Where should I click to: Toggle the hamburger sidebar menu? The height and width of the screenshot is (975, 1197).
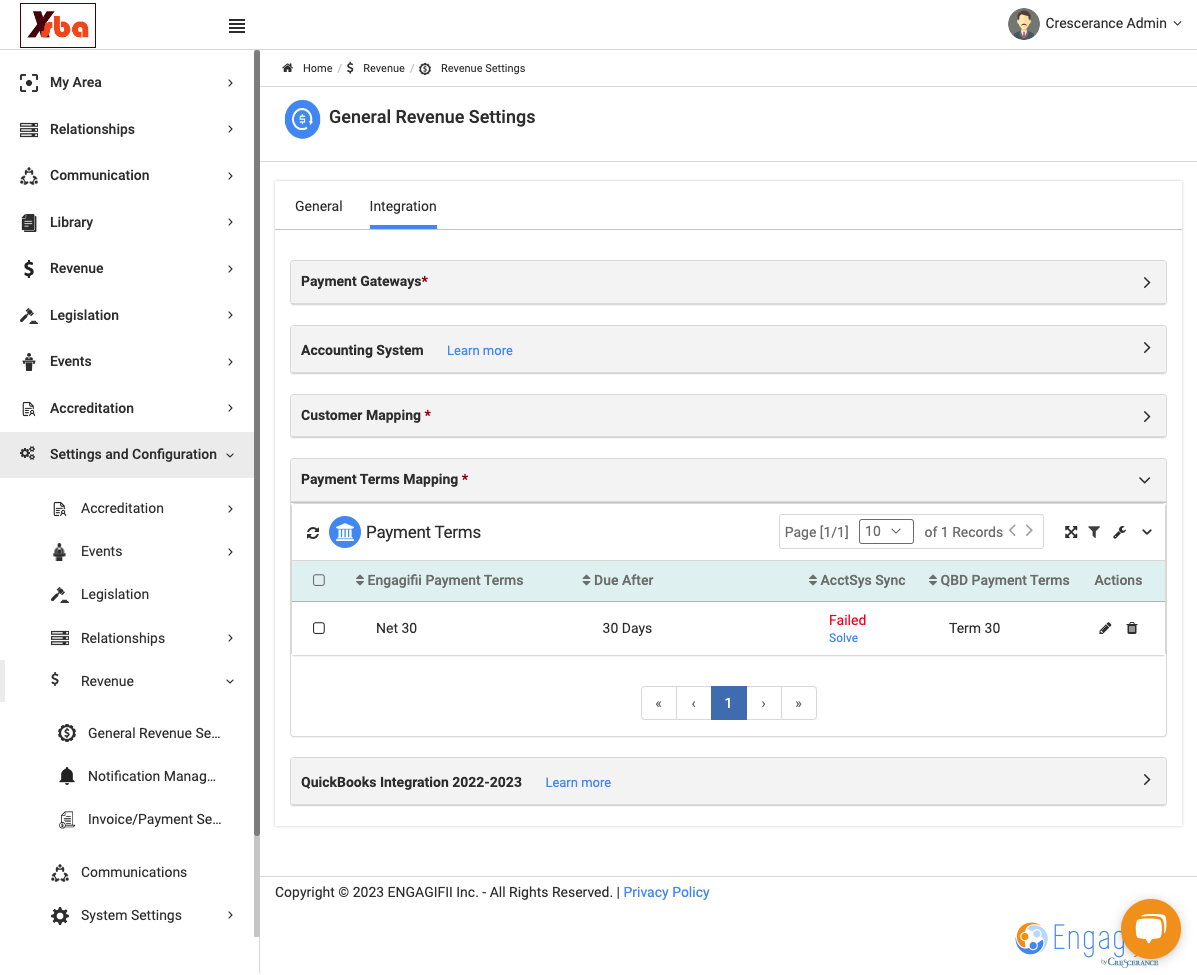click(237, 26)
